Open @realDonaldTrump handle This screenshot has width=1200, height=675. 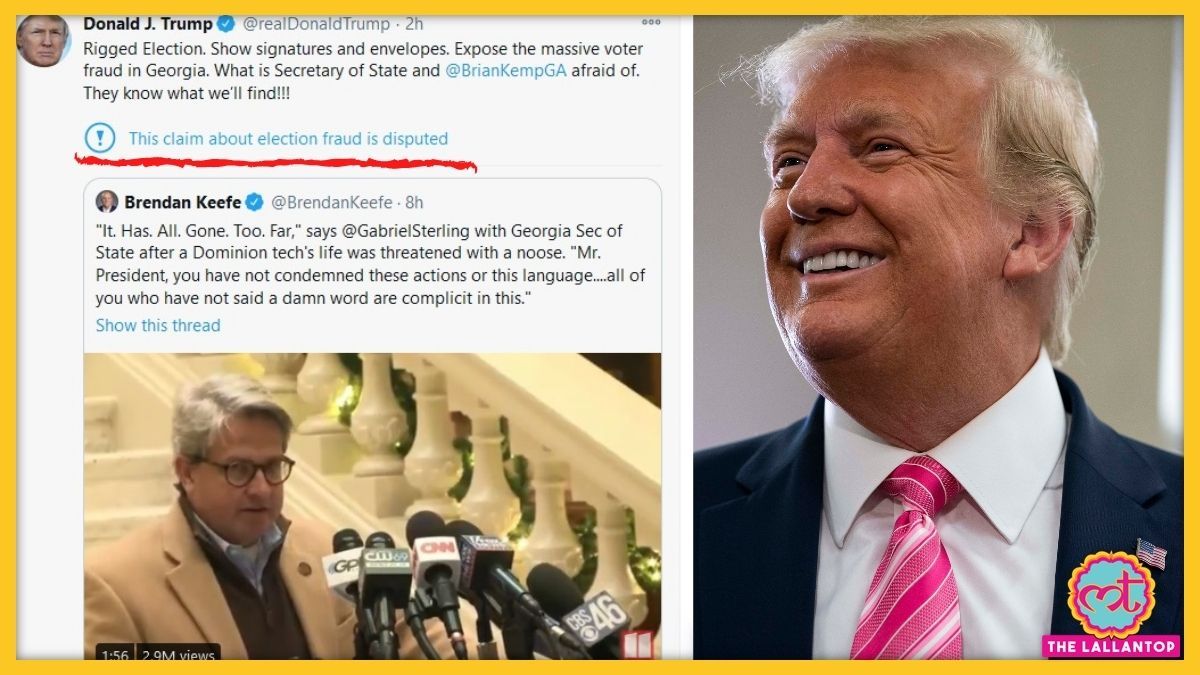317,24
